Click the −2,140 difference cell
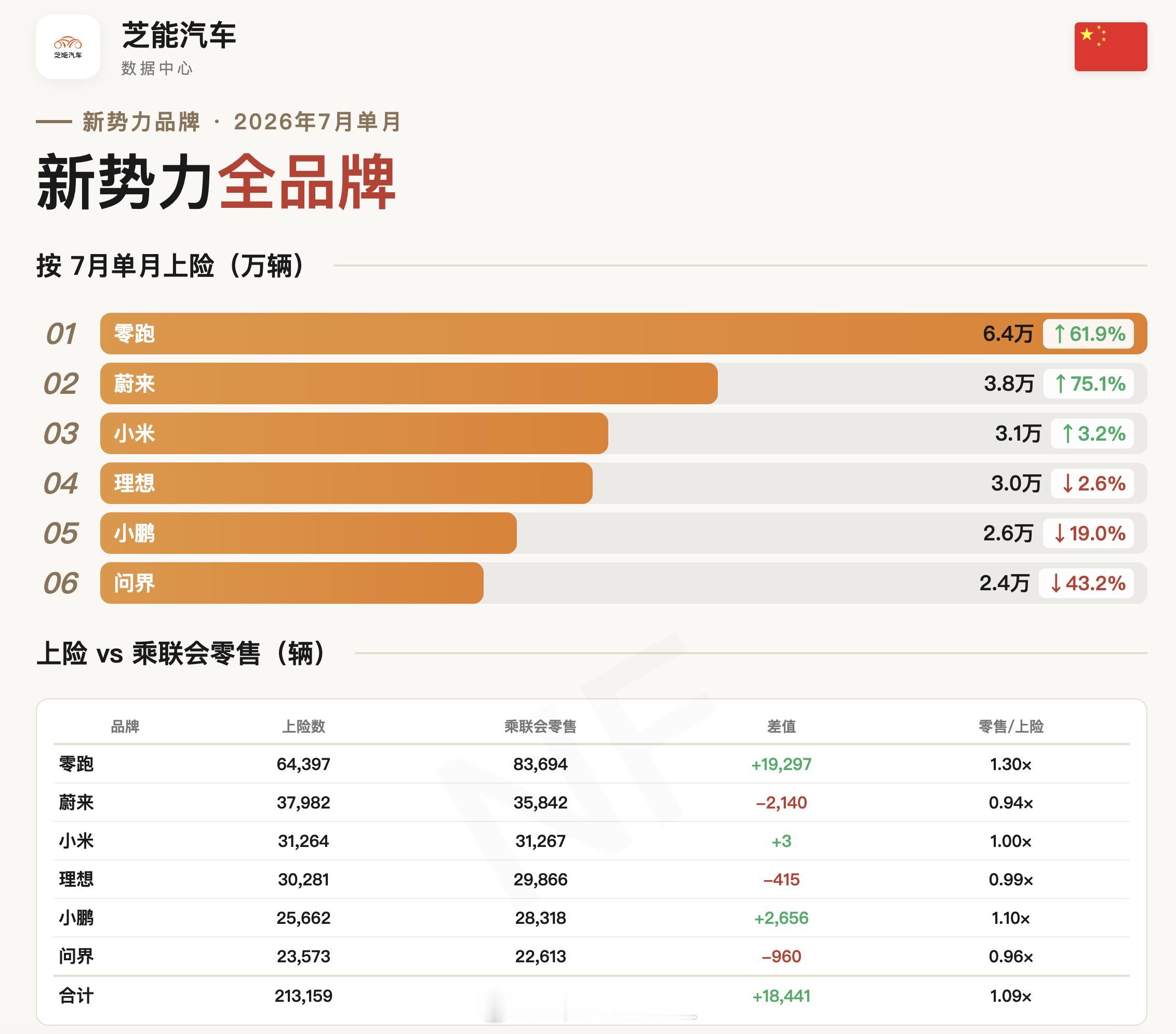Viewport: 1176px width, 1034px height. coord(781,803)
